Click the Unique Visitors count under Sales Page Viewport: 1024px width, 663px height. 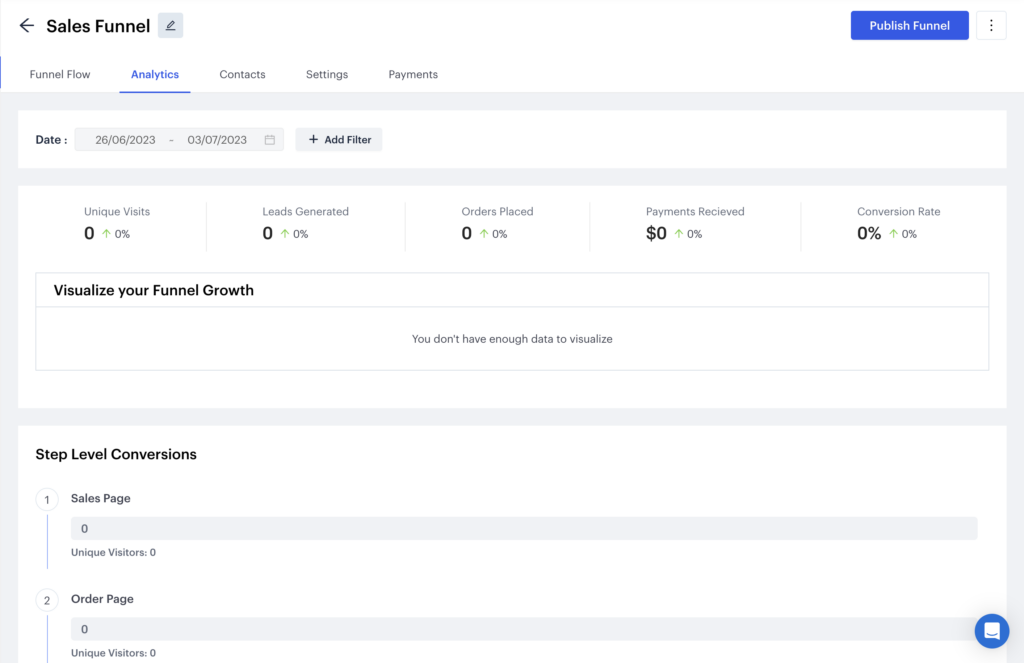(113, 551)
